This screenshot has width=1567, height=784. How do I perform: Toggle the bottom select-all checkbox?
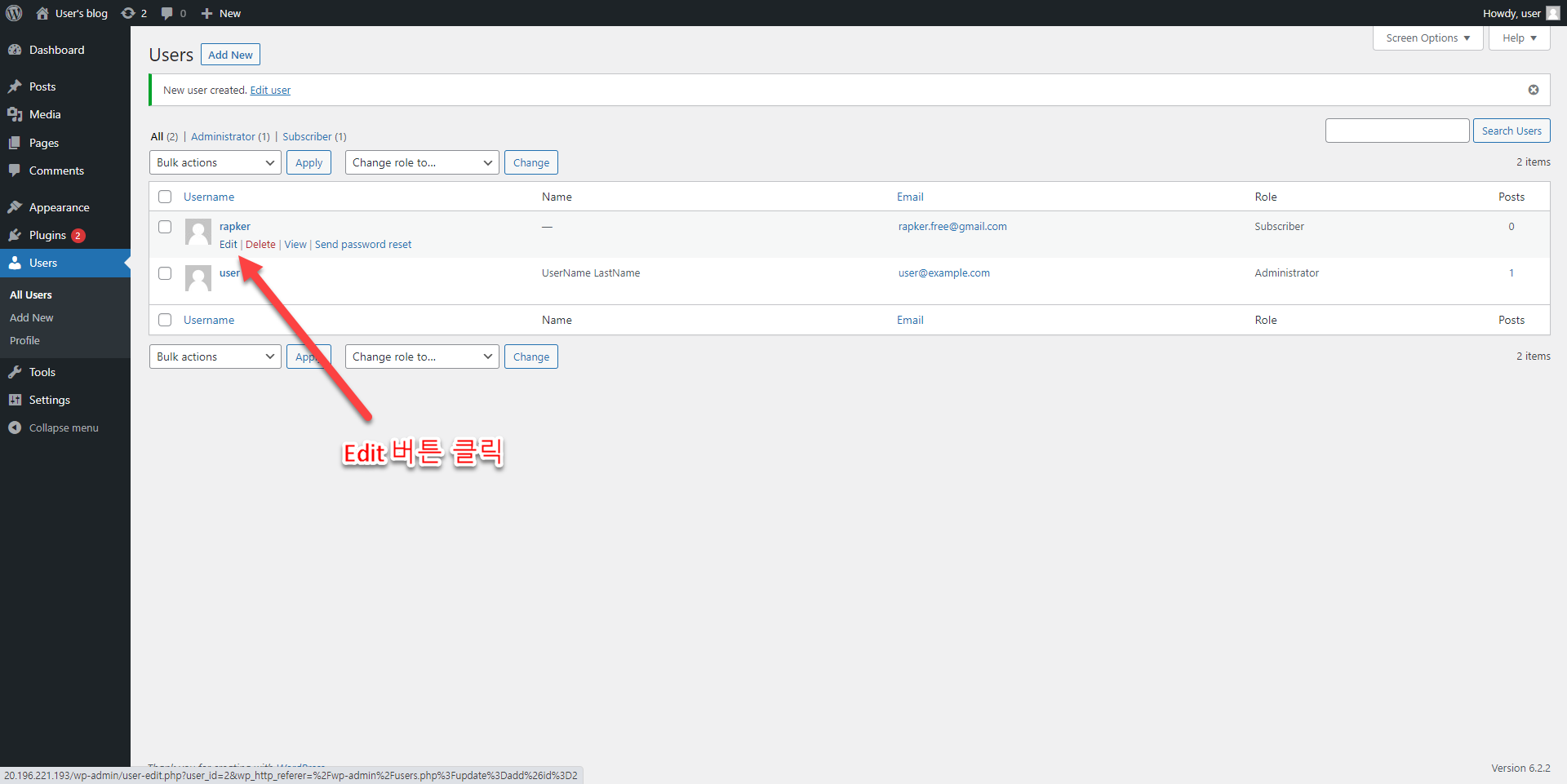pyautogui.click(x=165, y=320)
